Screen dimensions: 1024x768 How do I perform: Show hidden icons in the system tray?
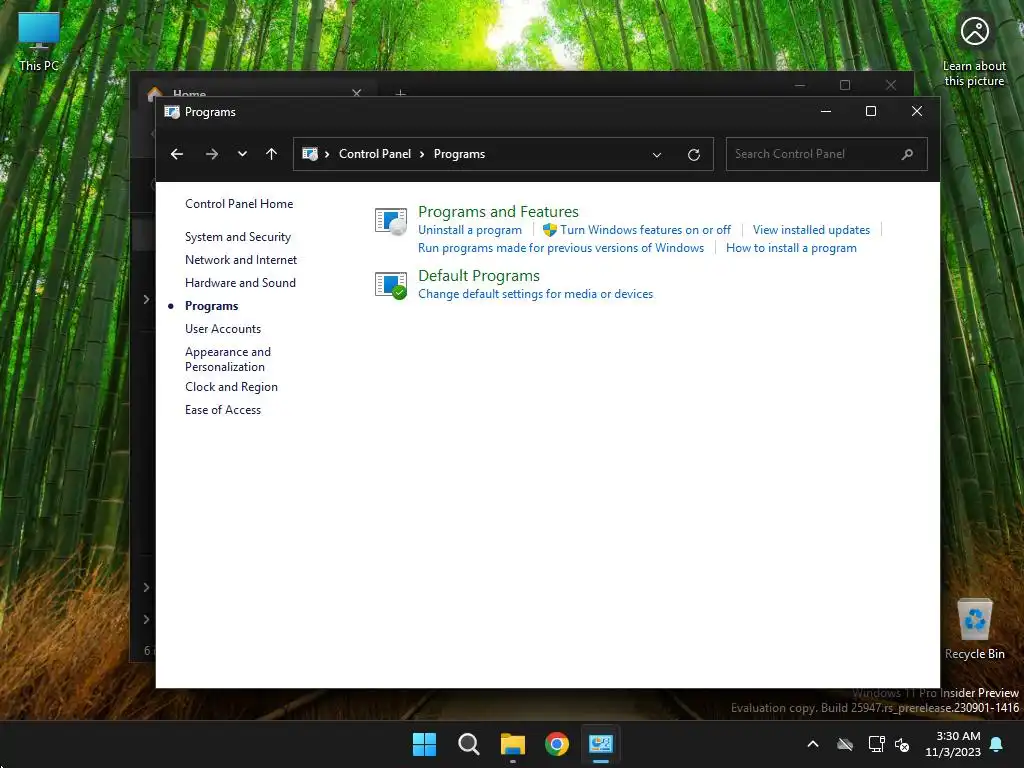pyautogui.click(x=813, y=744)
